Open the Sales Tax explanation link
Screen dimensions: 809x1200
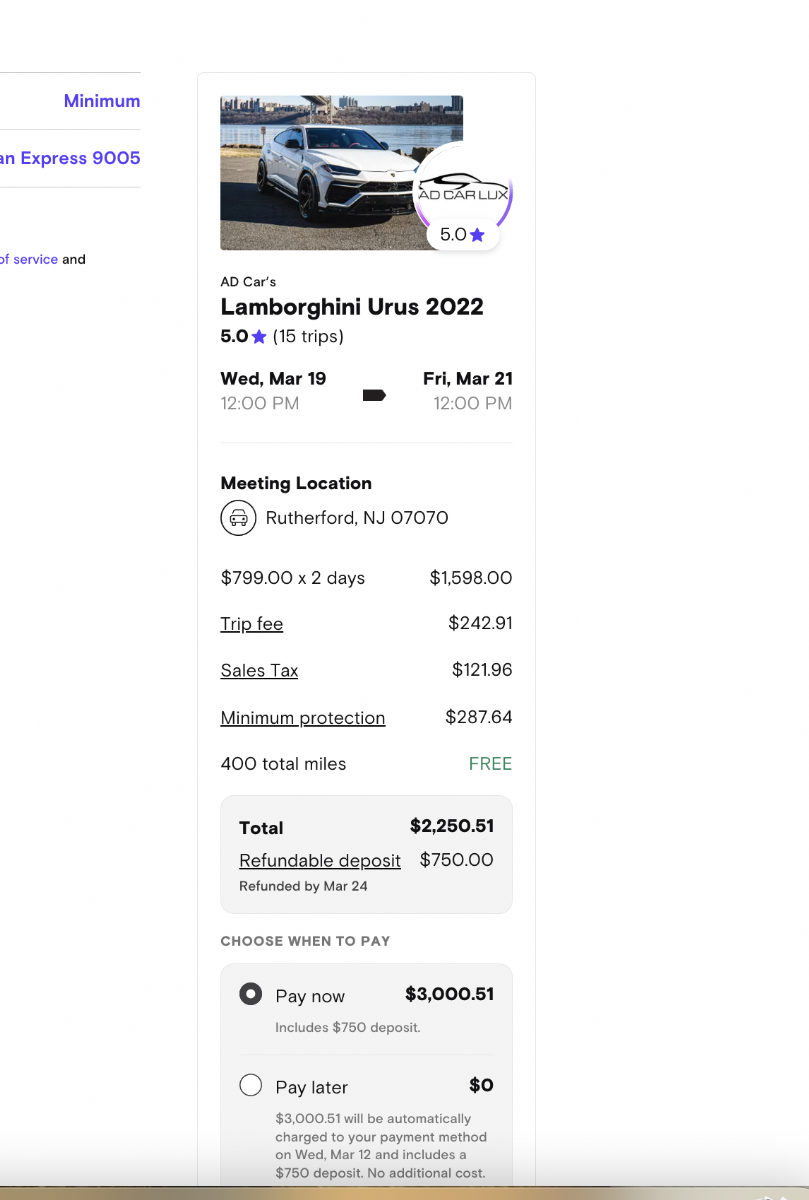coord(259,671)
